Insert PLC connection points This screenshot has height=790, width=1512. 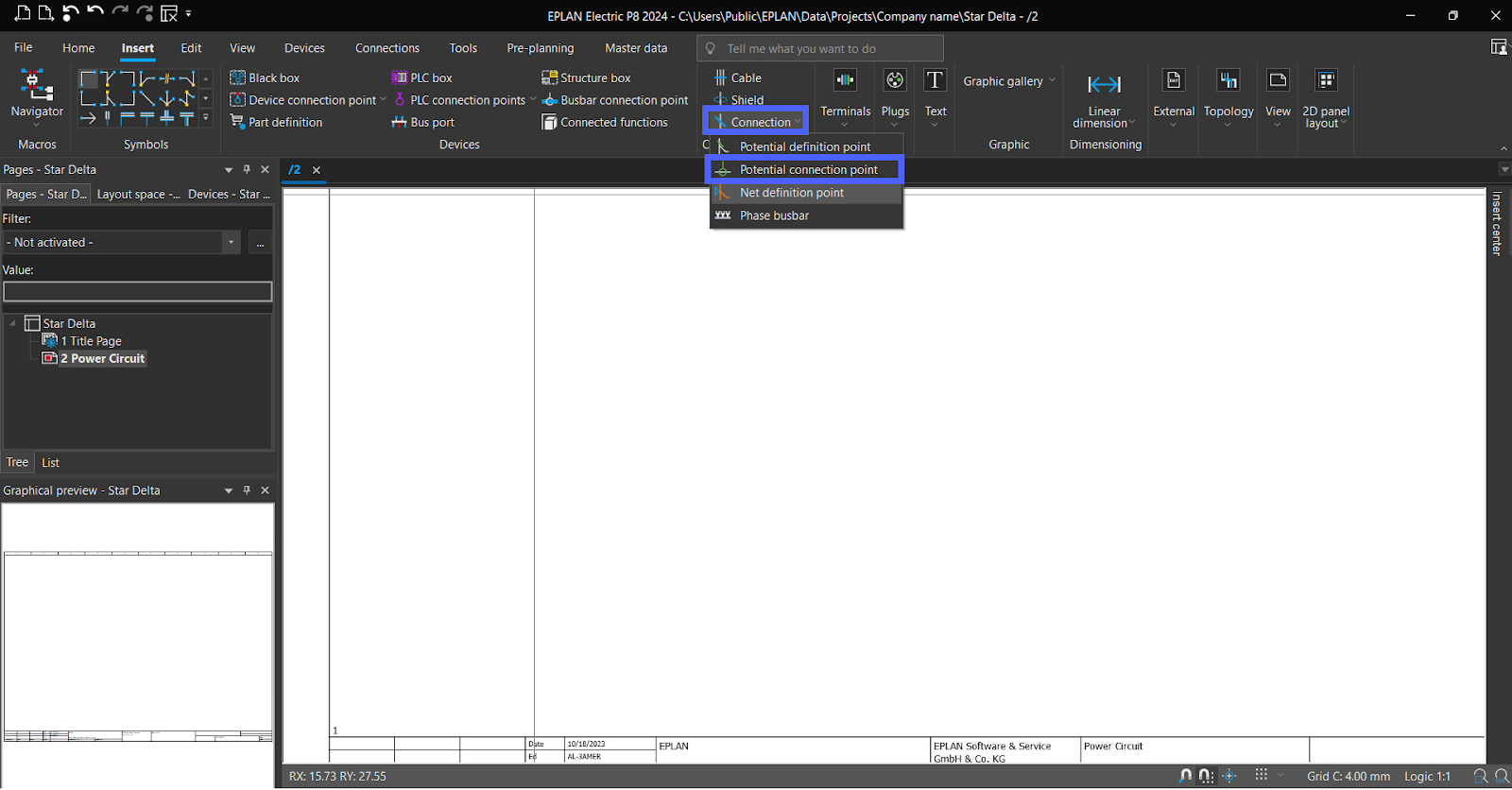point(458,100)
